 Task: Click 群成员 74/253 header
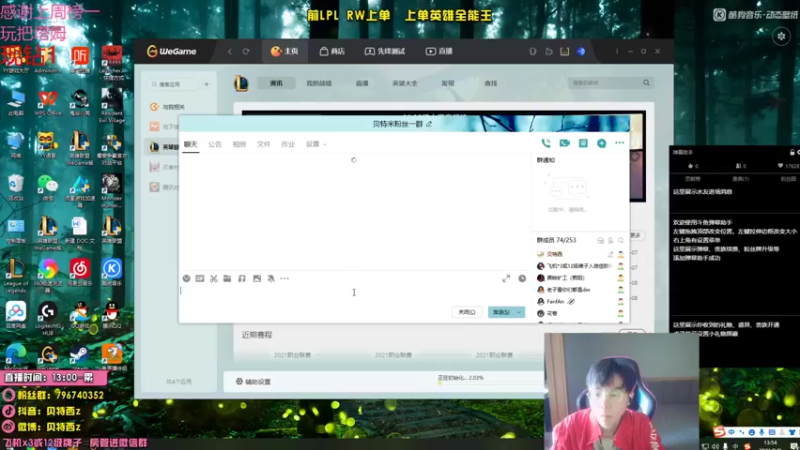[556, 240]
